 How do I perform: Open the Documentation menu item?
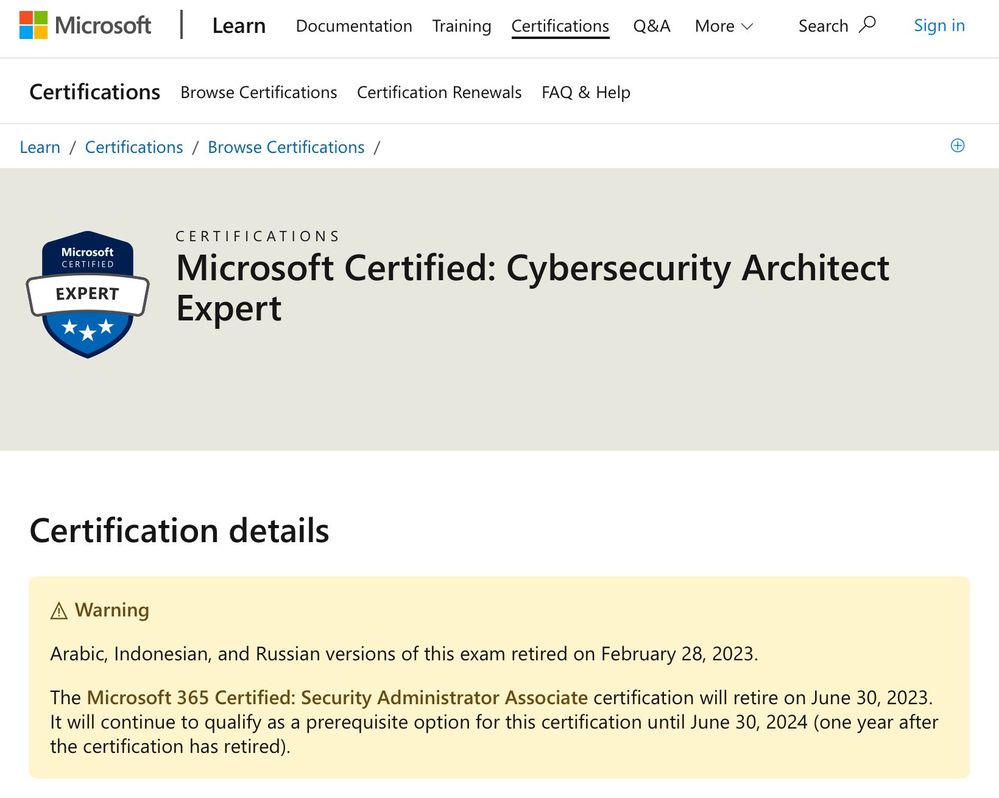353,26
